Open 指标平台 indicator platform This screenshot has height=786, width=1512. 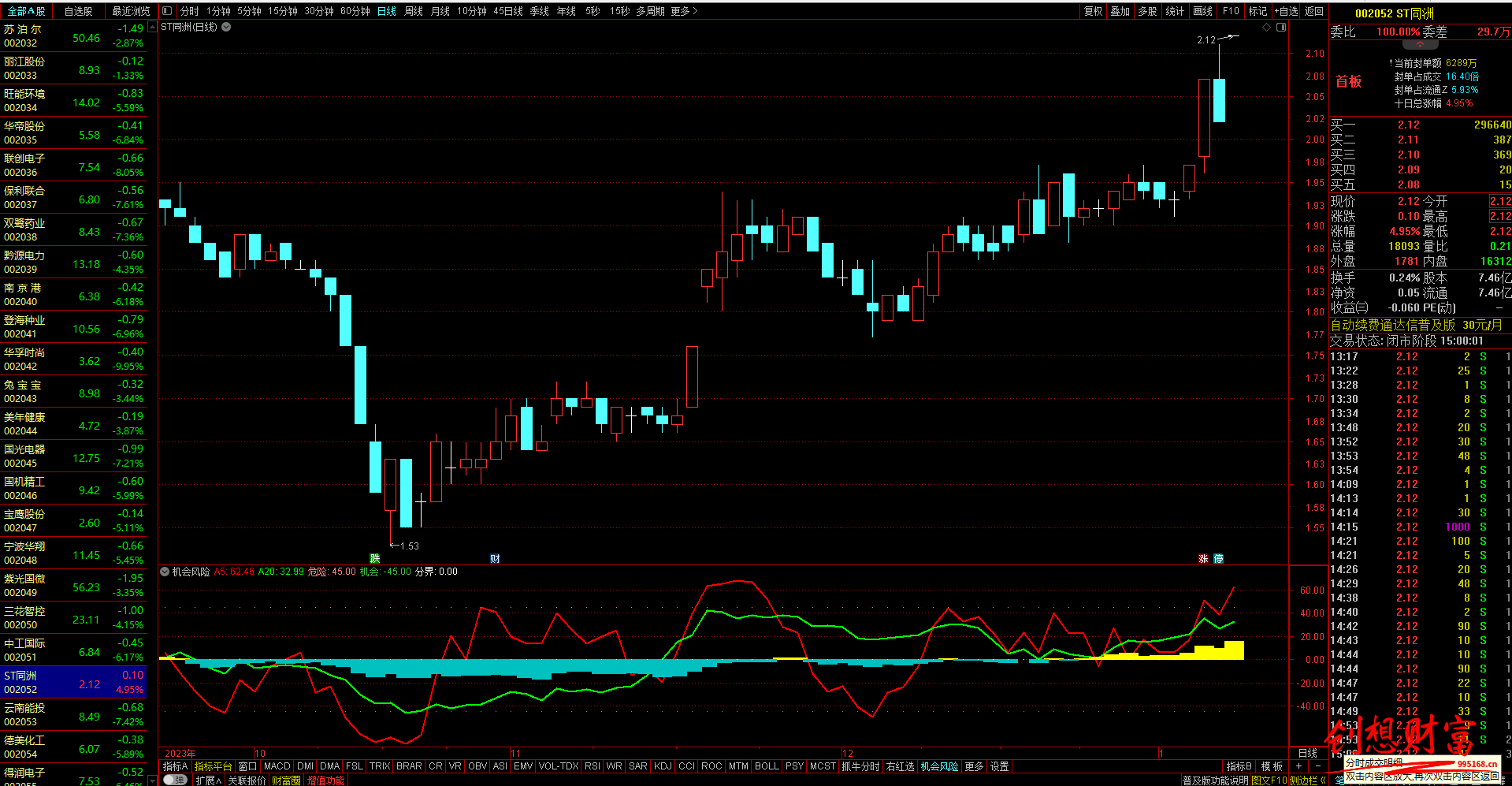tap(213, 766)
